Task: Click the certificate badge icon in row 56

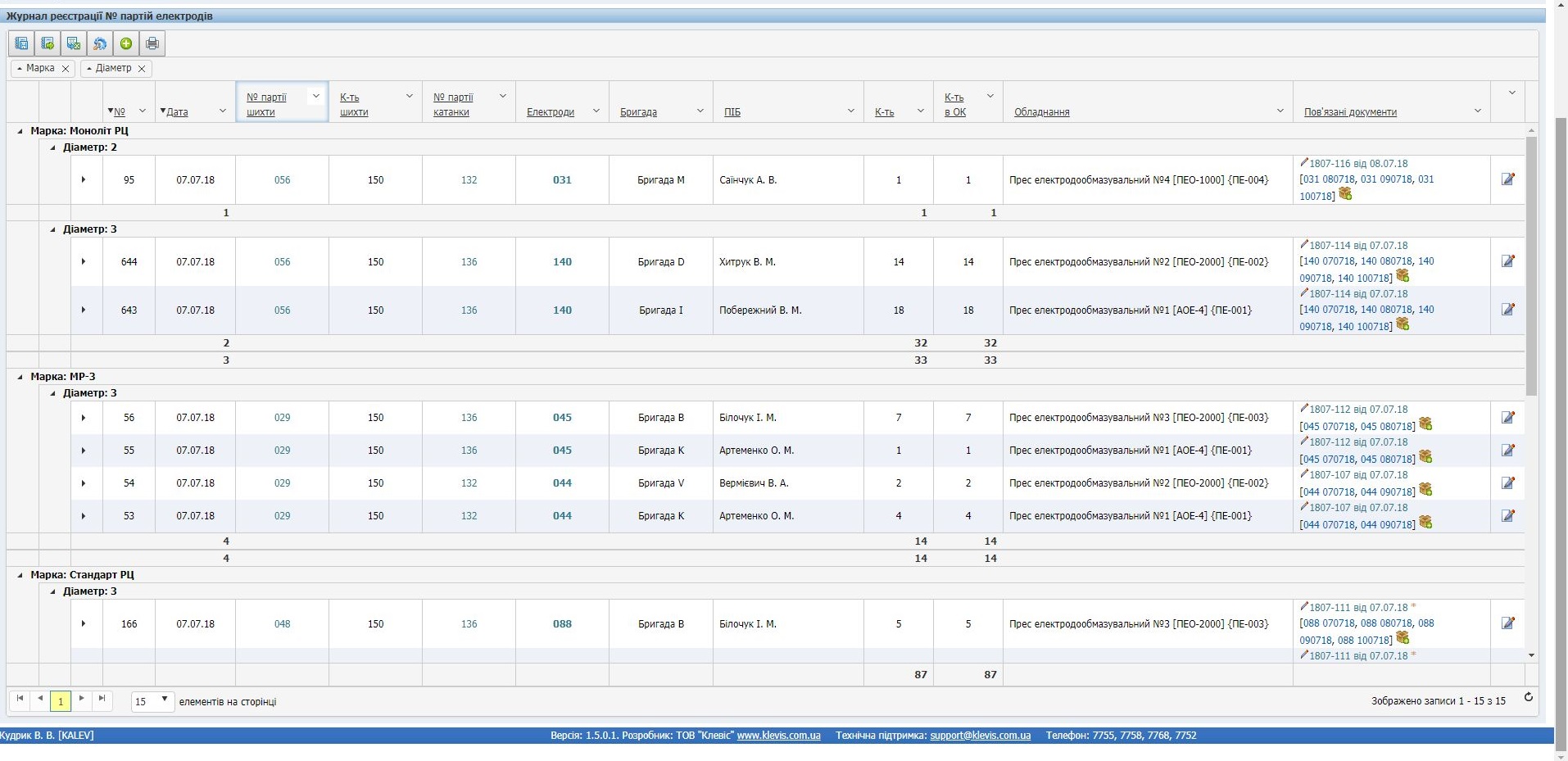Action: tap(1425, 424)
